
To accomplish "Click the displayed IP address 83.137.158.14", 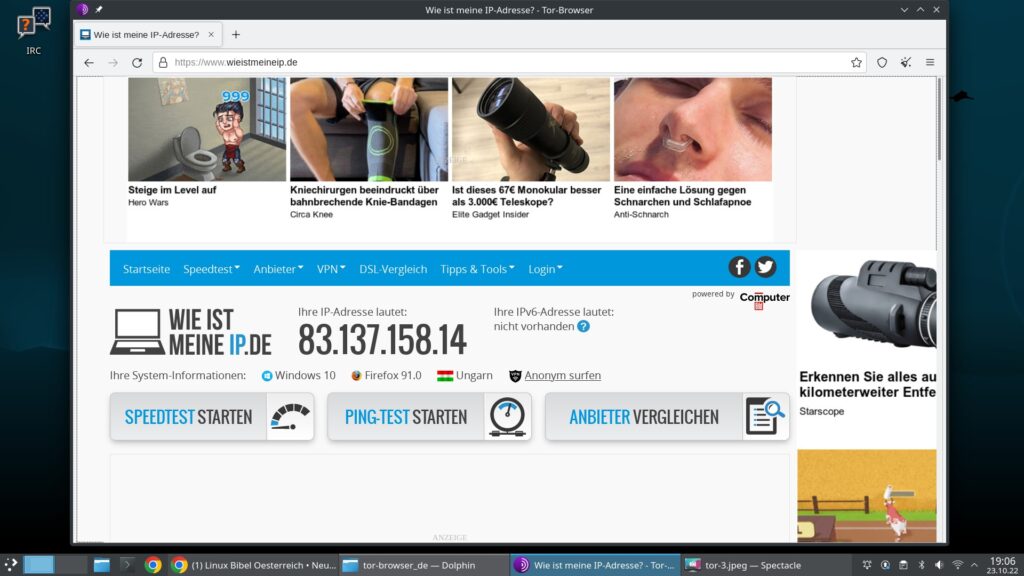I will click(382, 340).
